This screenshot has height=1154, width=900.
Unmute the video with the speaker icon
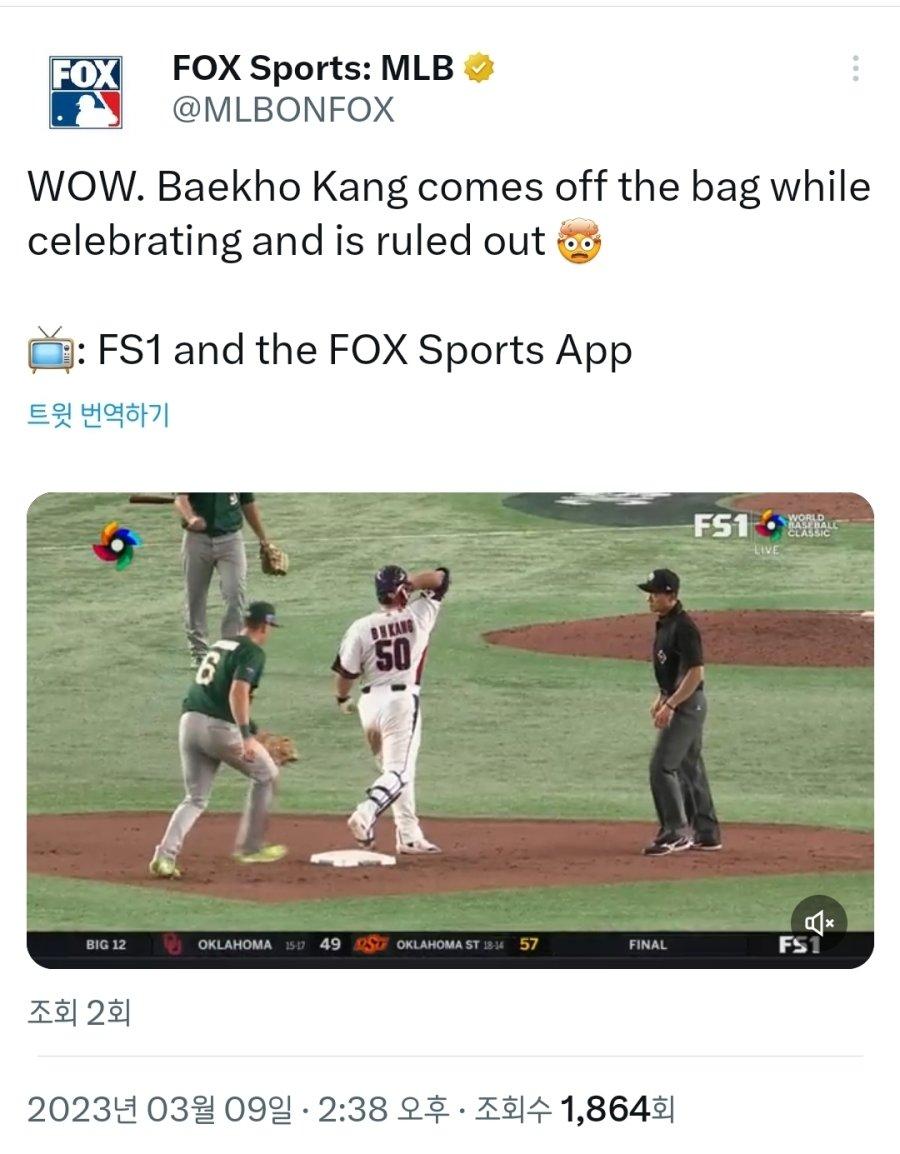818,922
